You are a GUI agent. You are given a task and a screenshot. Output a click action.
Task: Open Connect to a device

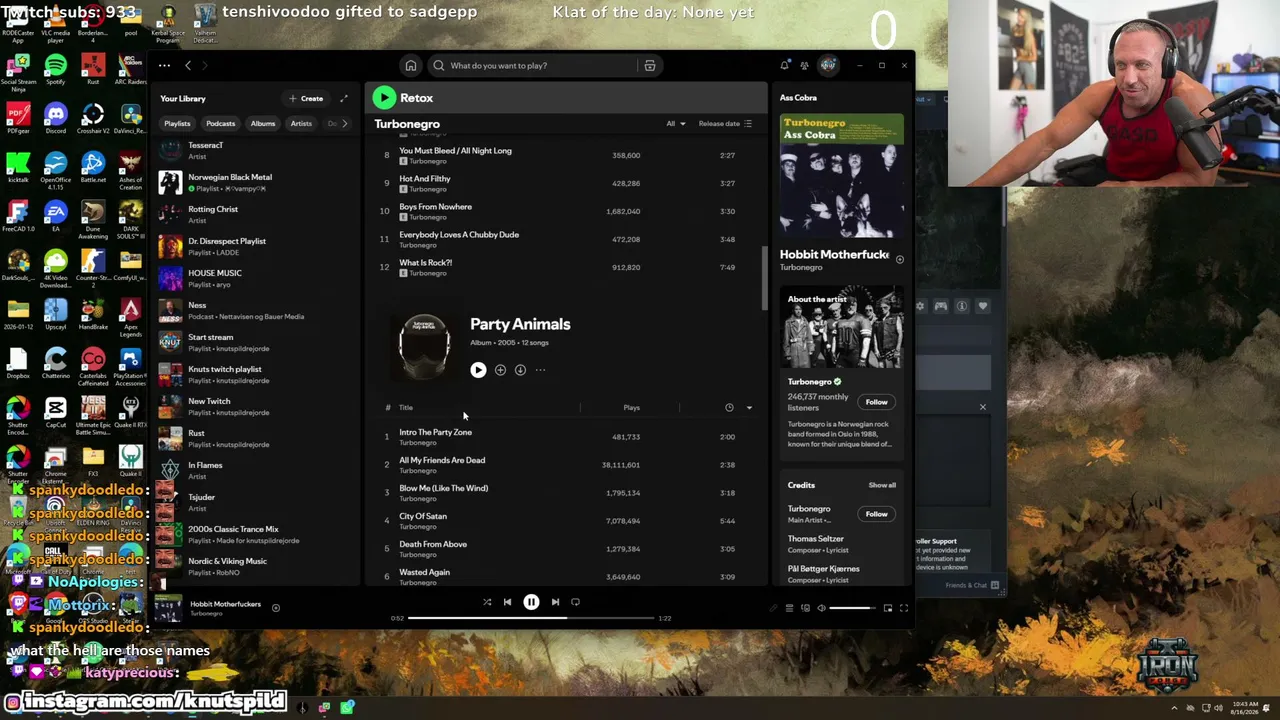[x=805, y=608]
